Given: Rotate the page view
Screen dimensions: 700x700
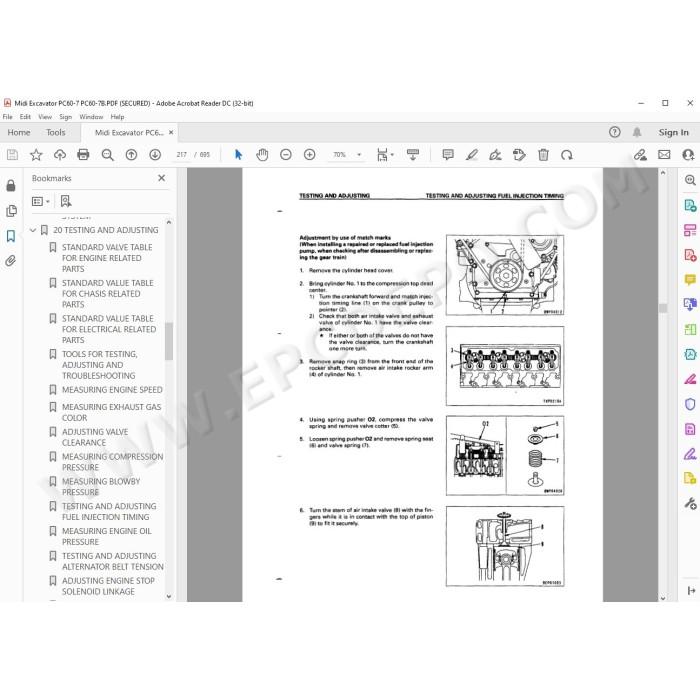Looking at the screenshot, I should (567, 155).
